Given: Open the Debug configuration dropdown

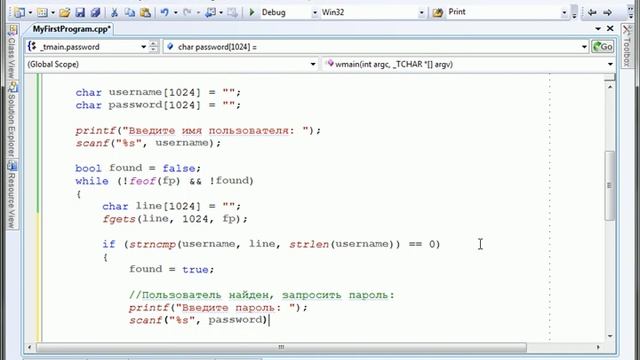Looking at the screenshot, I should pos(315,13).
